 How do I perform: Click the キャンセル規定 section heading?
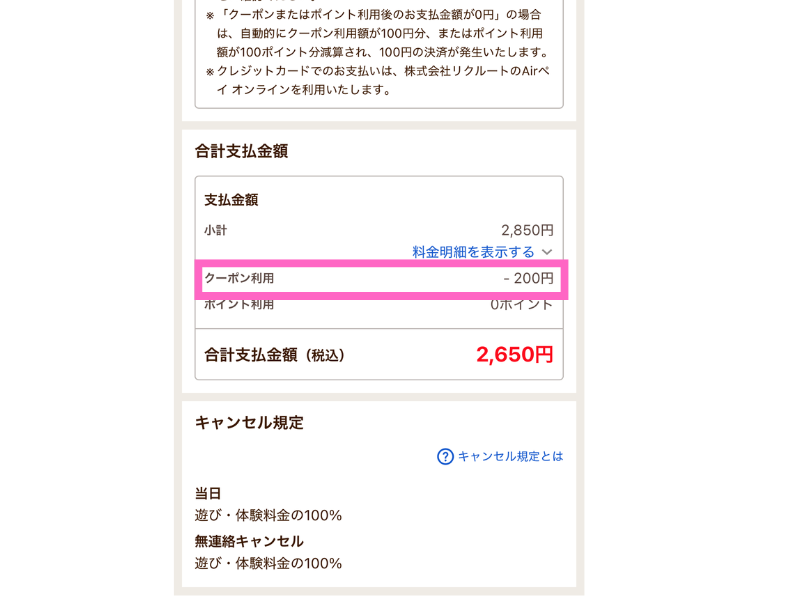pos(249,422)
